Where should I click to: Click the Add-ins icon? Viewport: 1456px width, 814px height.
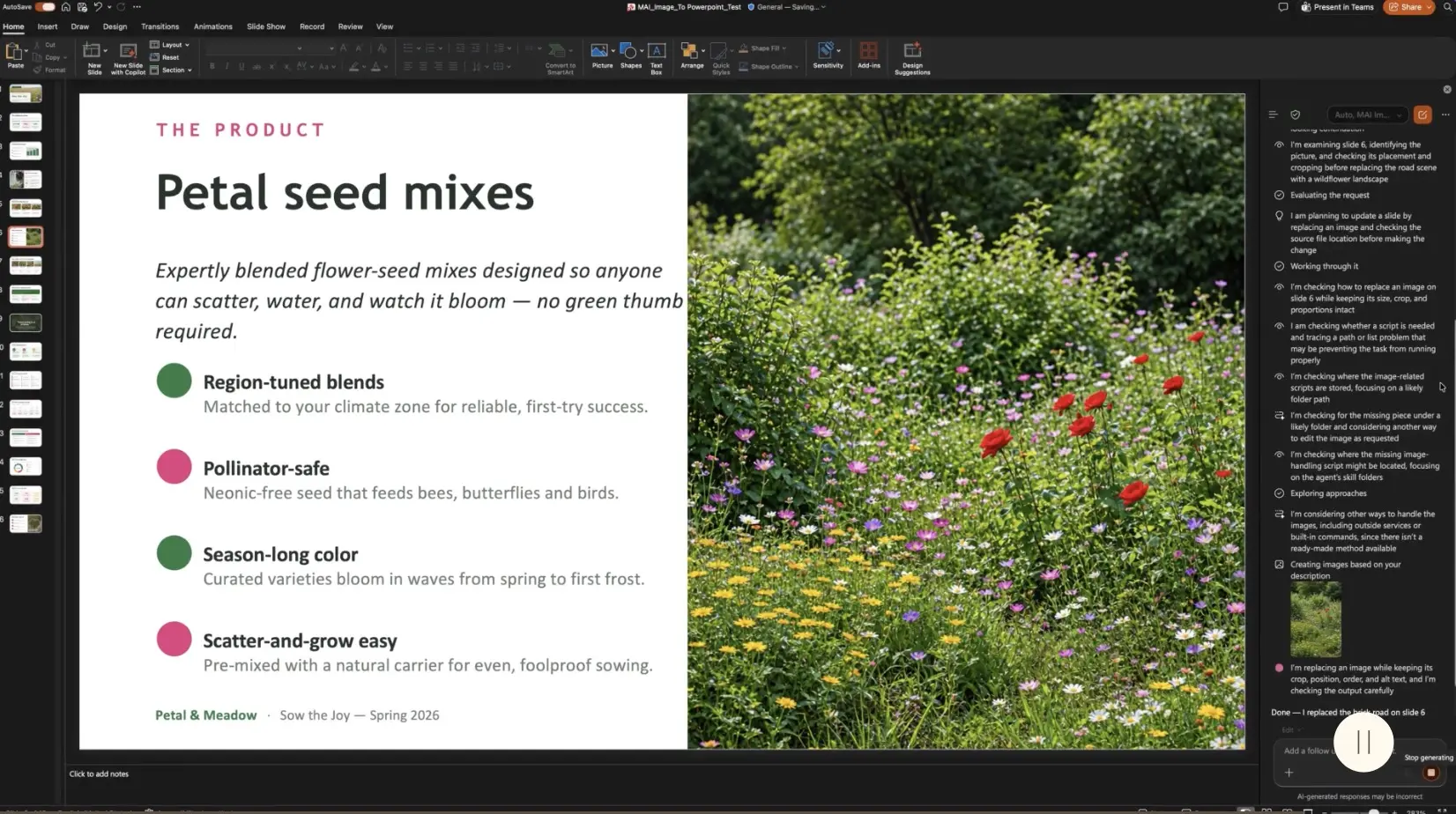869,55
